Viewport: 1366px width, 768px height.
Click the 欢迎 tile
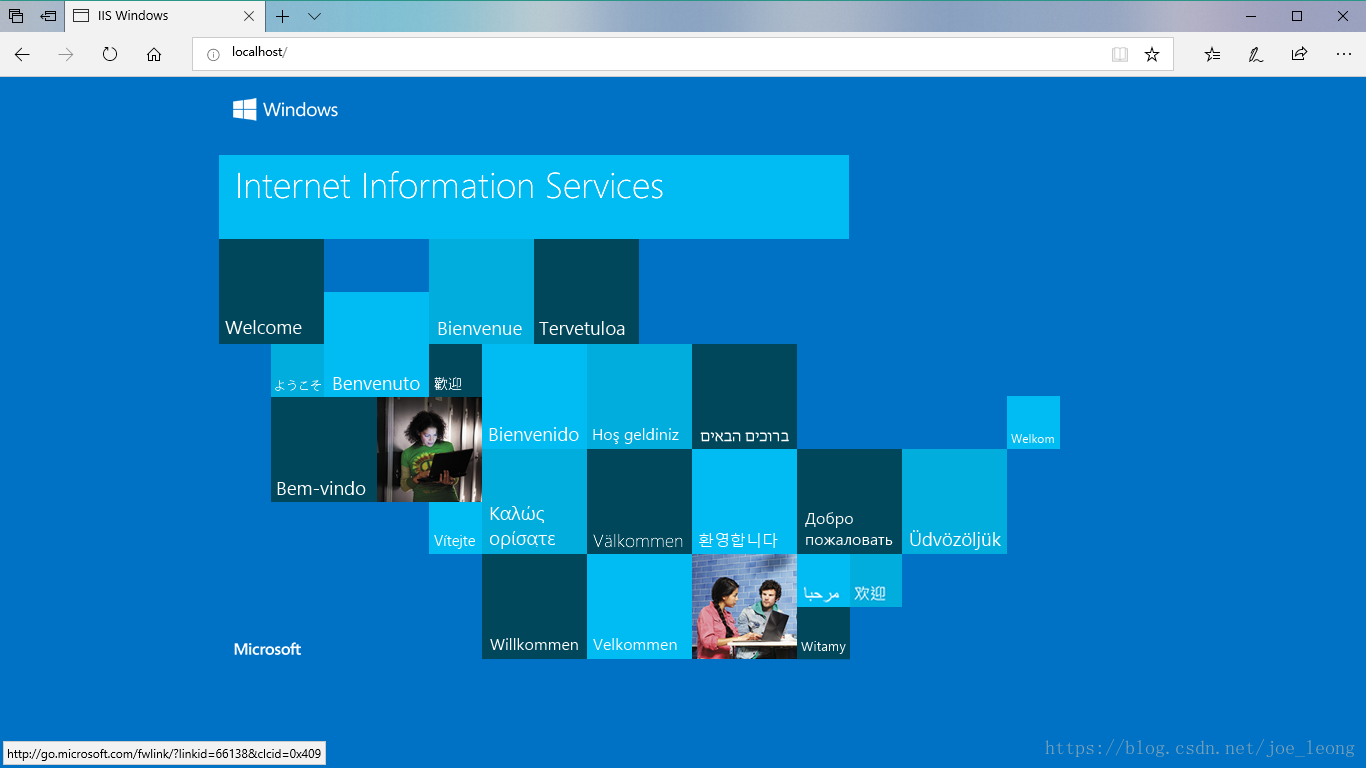click(876, 580)
